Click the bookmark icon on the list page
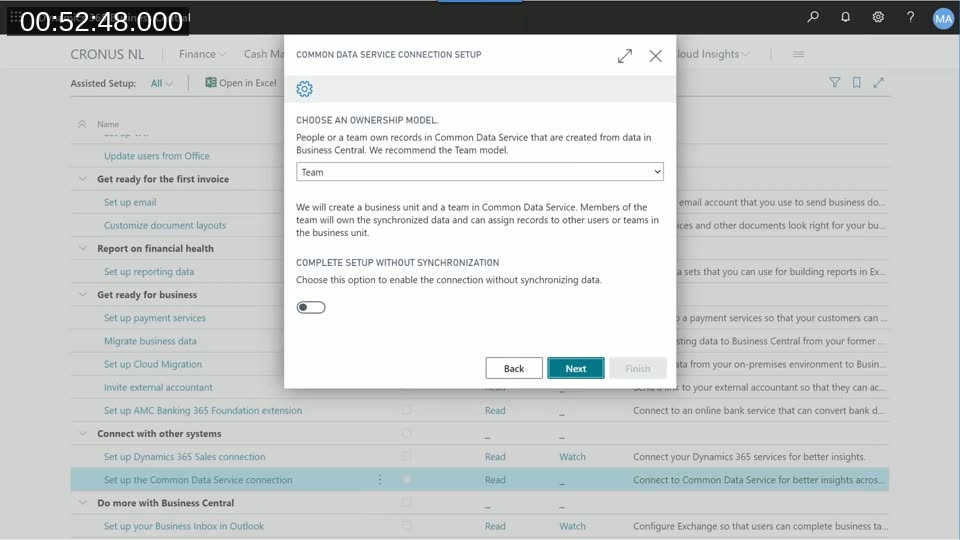Viewport: 960px width, 540px height. [x=857, y=82]
